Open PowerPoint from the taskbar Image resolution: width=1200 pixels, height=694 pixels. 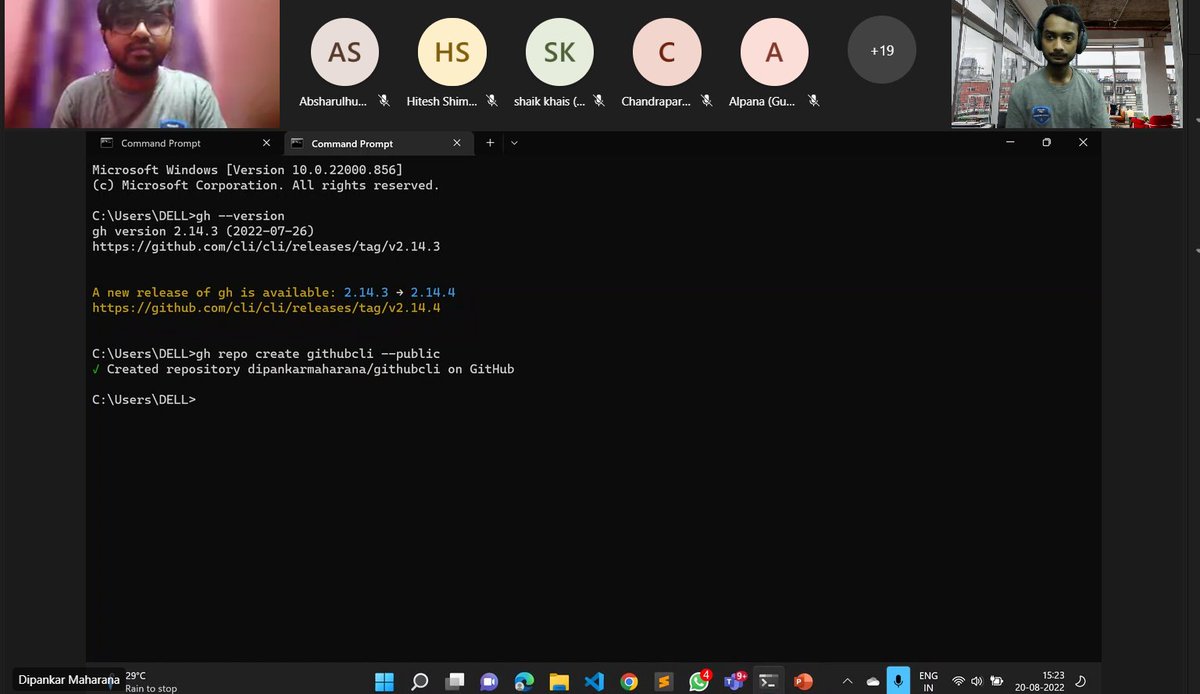pos(803,681)
